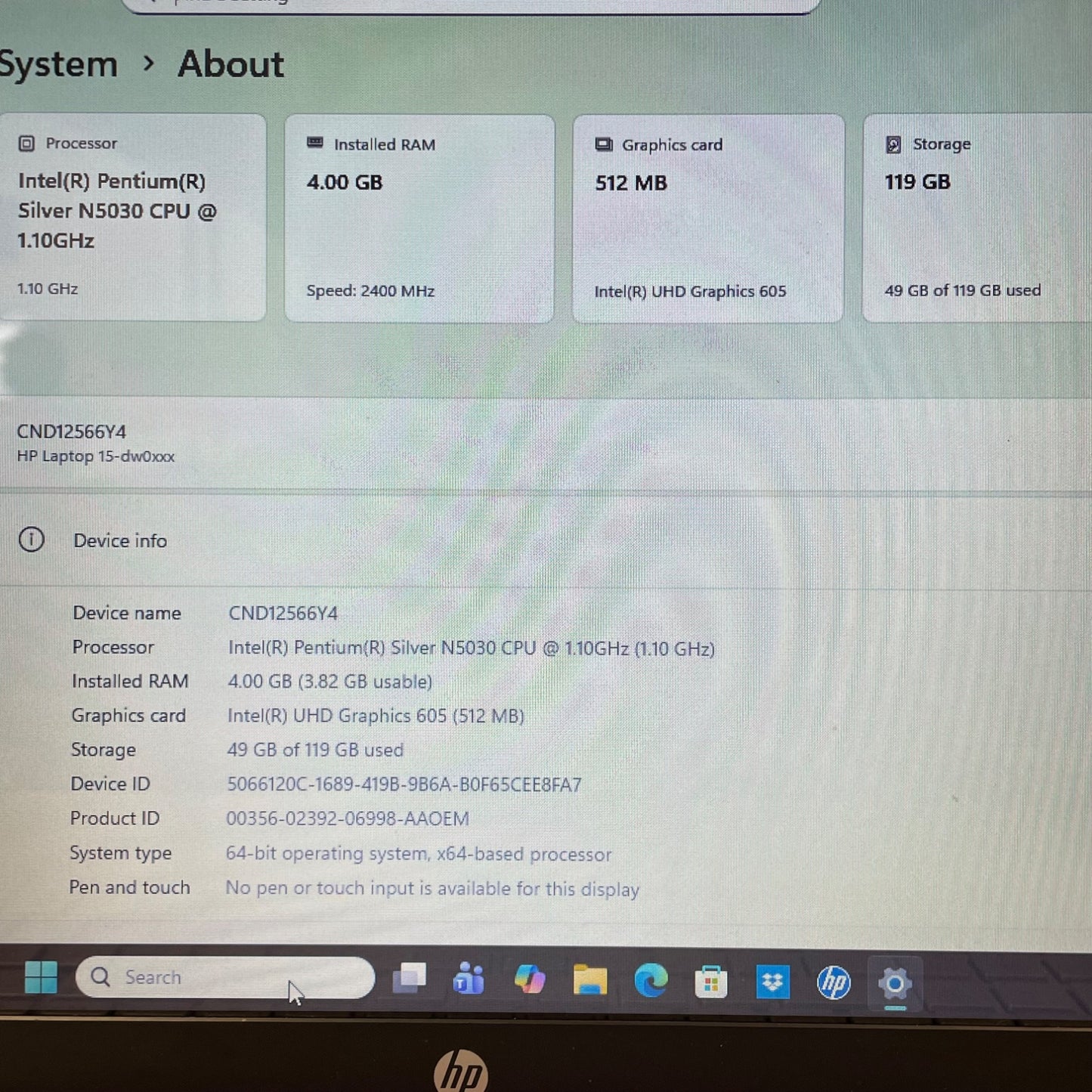The image size is (1092, 1092).
Task: Launch Microsoft Teams from the taskbar
Action: 469,979
